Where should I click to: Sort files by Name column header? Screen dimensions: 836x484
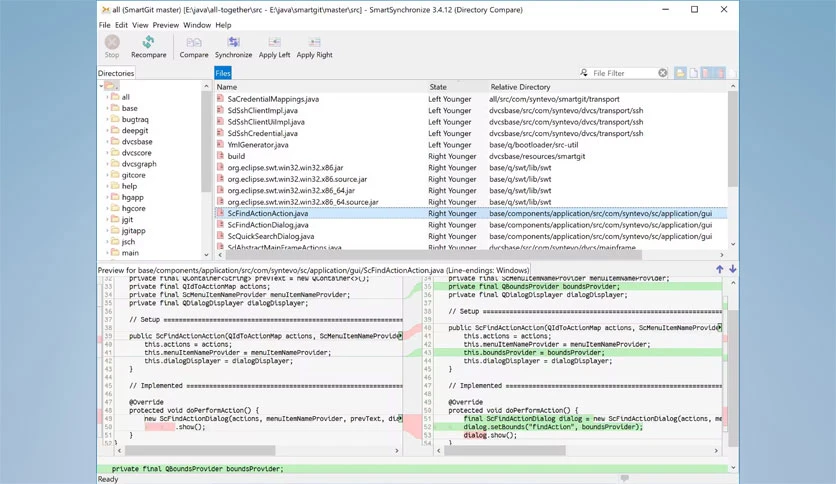click(x=320, y=87)
